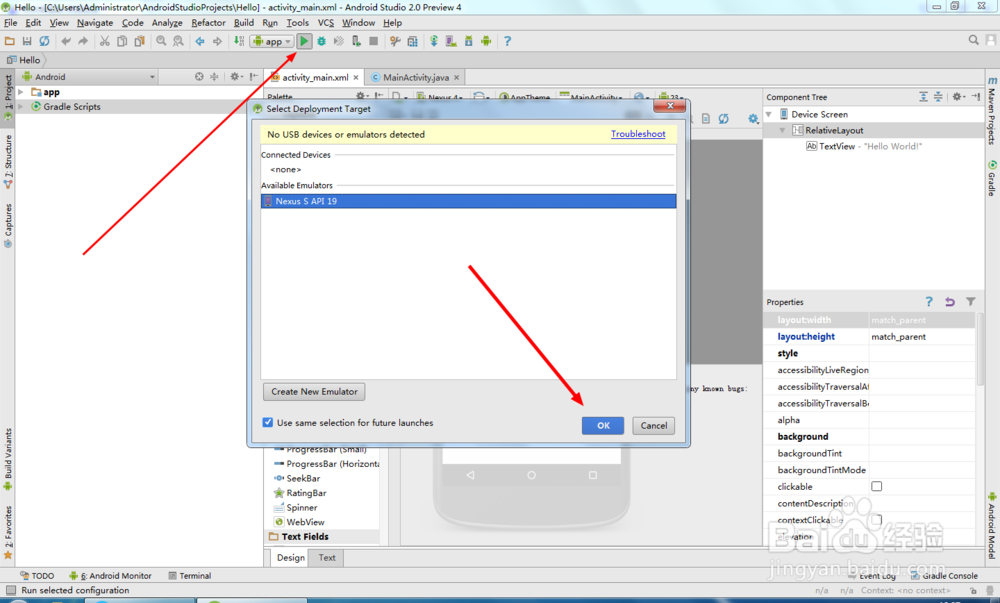Open the Build menu
The width and height of the screenshot is (1000, 603).
(x=244, y=22)
